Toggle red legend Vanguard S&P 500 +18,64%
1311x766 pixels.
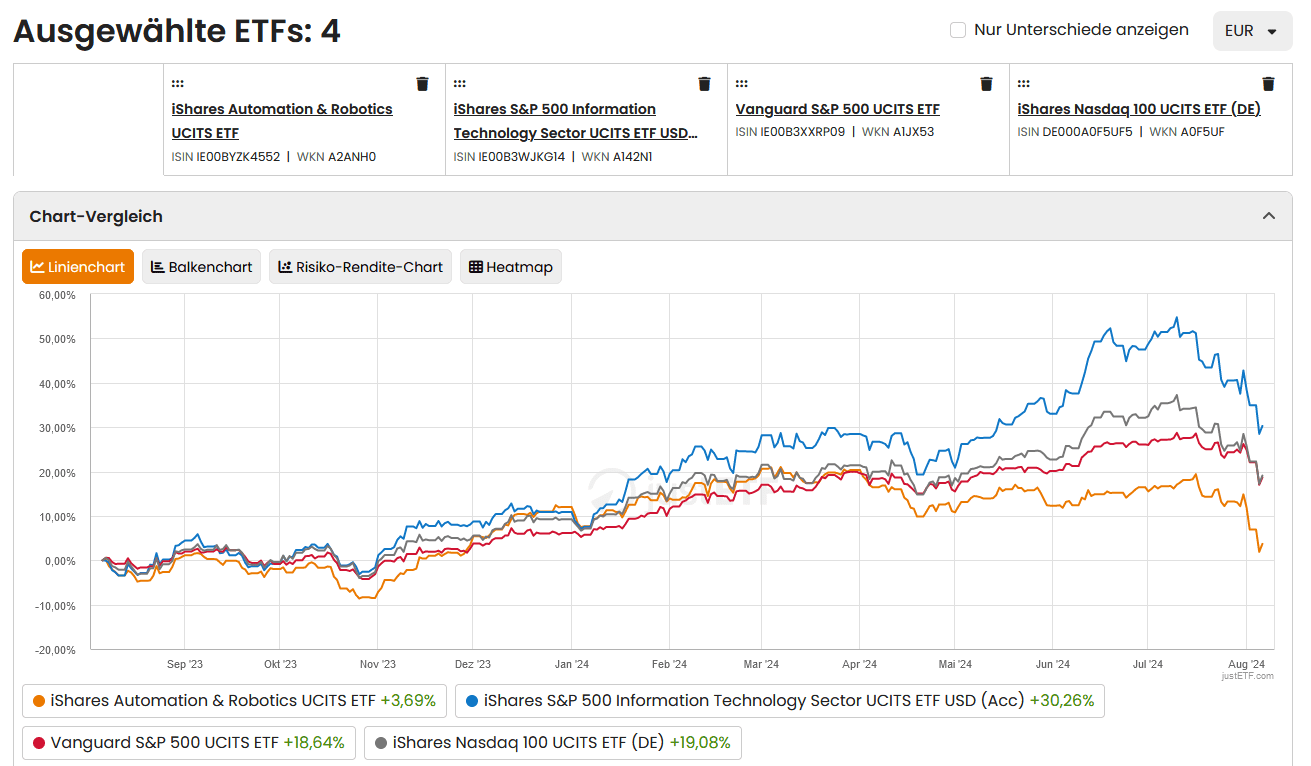point(189,743)
